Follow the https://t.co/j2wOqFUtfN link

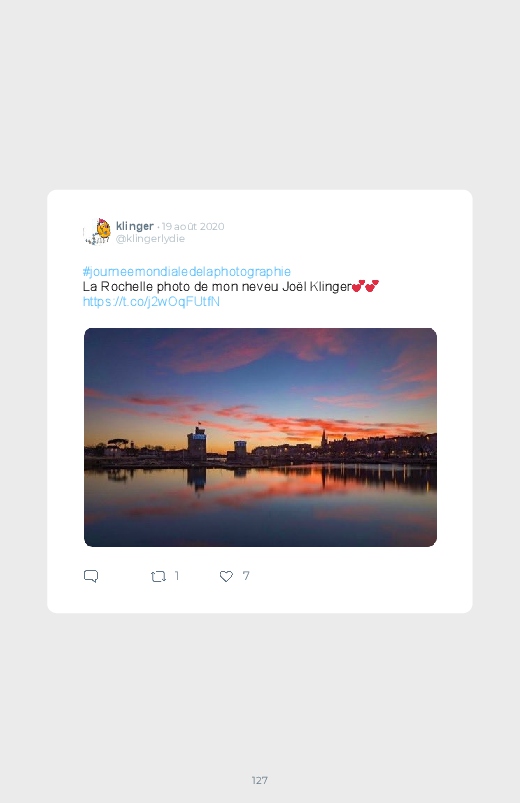[151, 302]
